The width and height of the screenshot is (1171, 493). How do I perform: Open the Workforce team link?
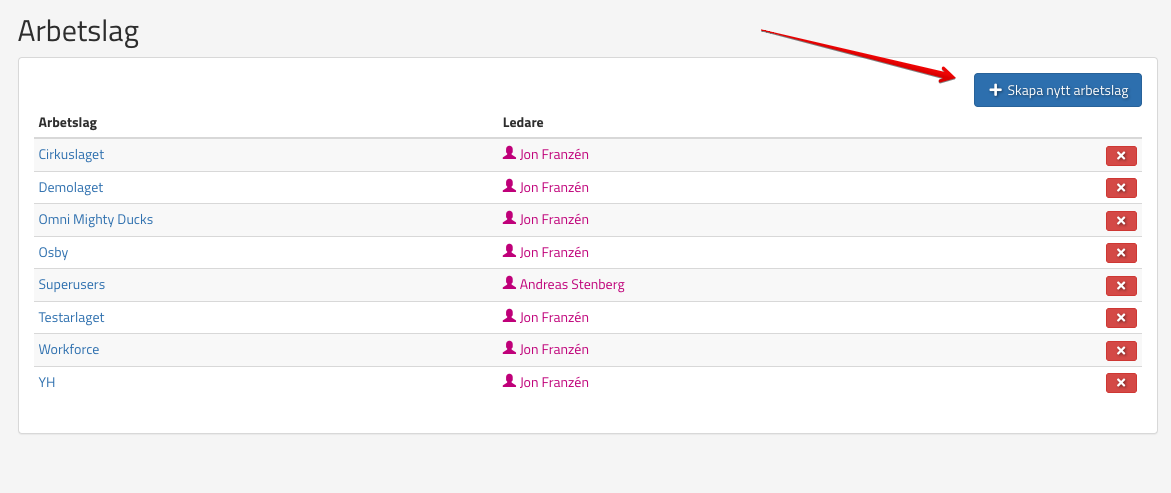(x=69, y=349)
